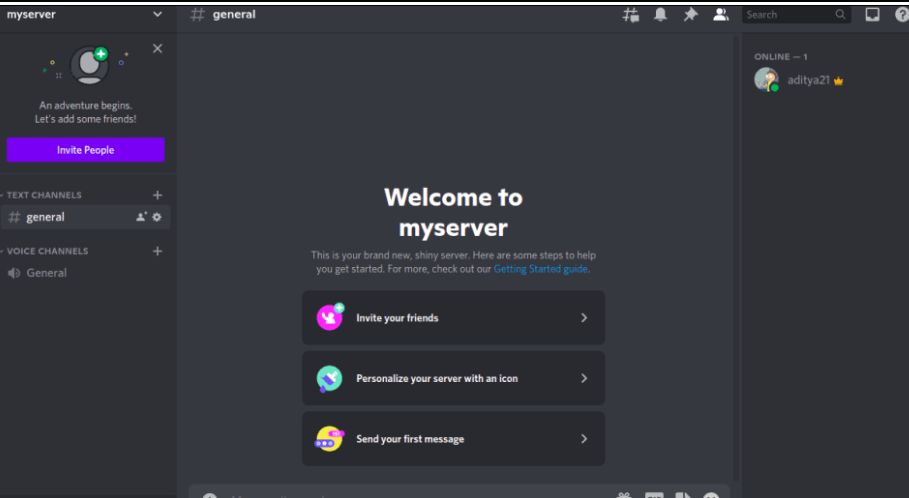Click the yellow first message icon
Screen dimensions: 909x498
tap(329, 439)
